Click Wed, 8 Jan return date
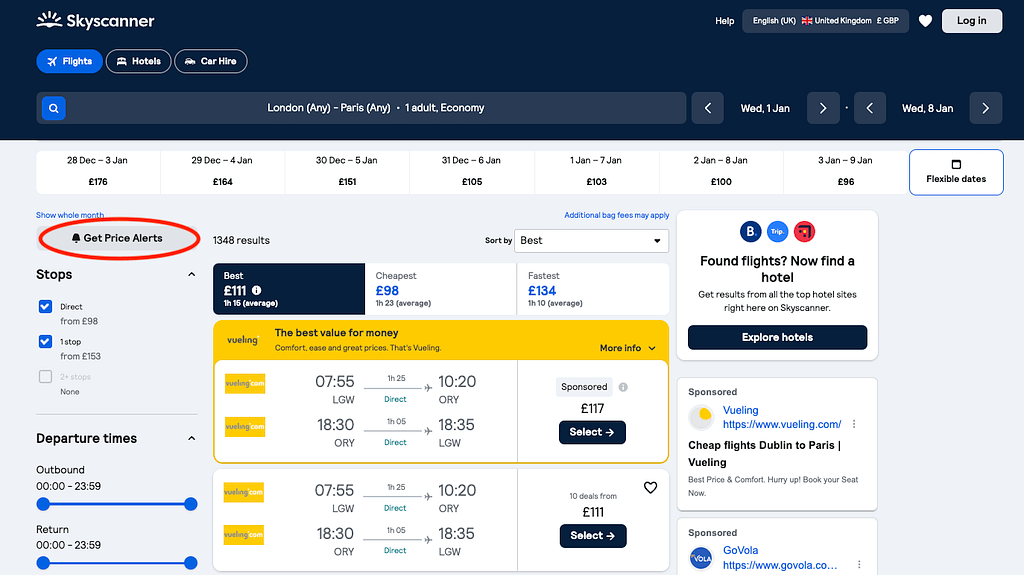 coord(927,108)
